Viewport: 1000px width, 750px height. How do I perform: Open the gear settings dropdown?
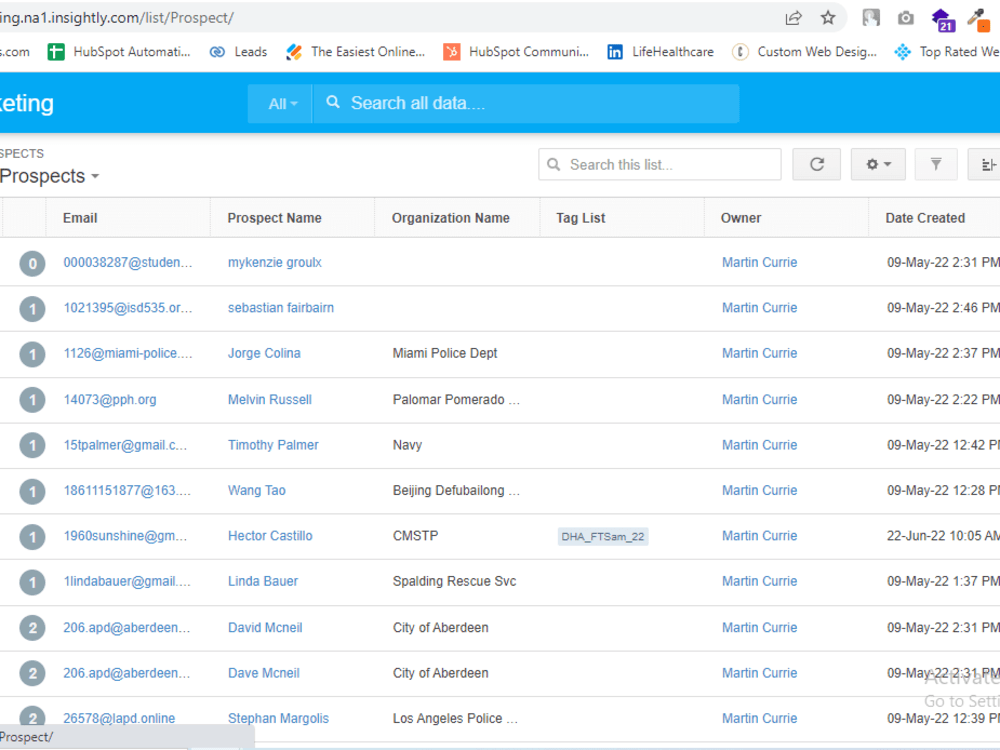click(x=878, y=165)
